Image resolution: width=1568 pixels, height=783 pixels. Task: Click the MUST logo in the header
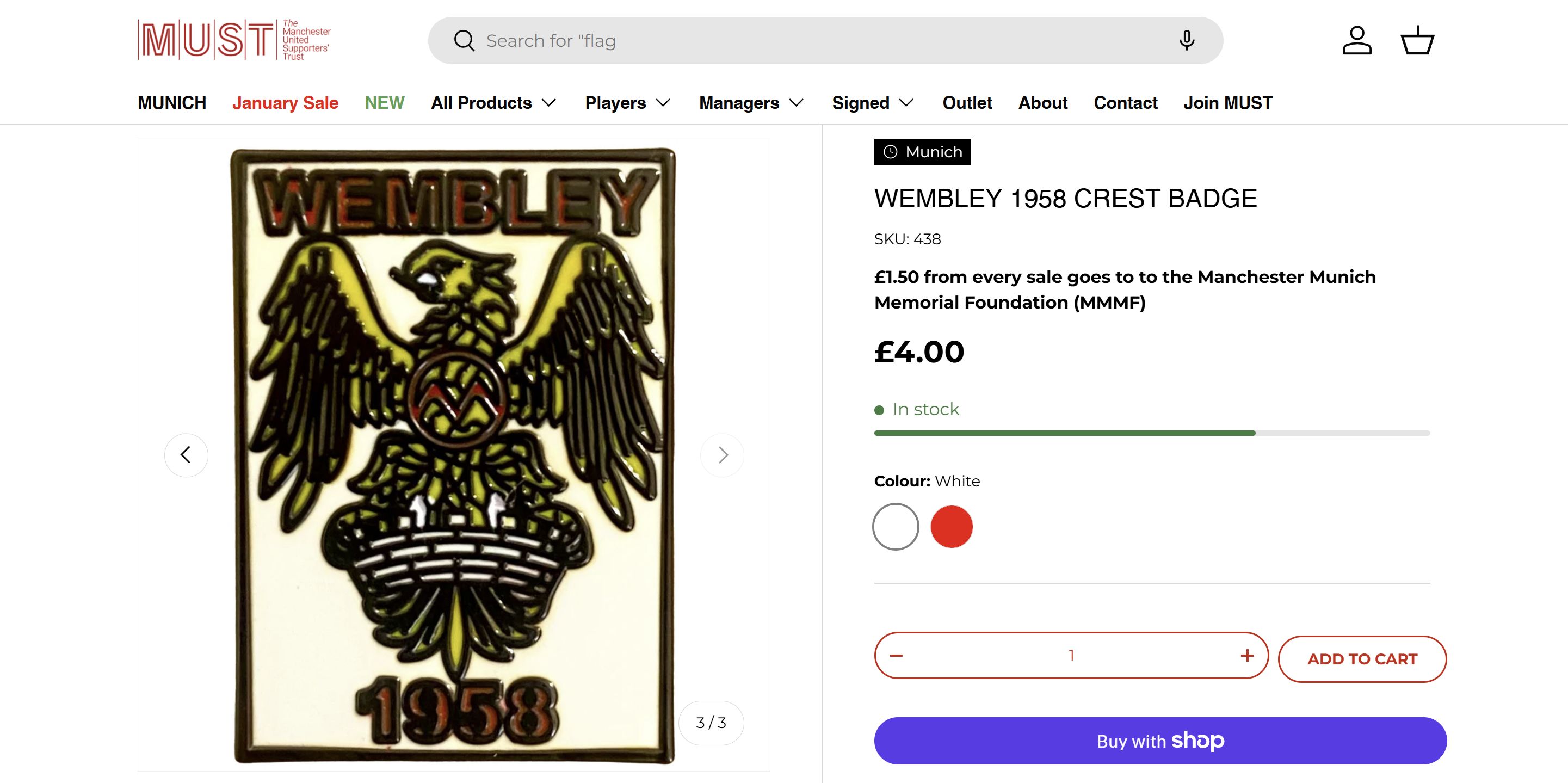click(x=234, y=40)
